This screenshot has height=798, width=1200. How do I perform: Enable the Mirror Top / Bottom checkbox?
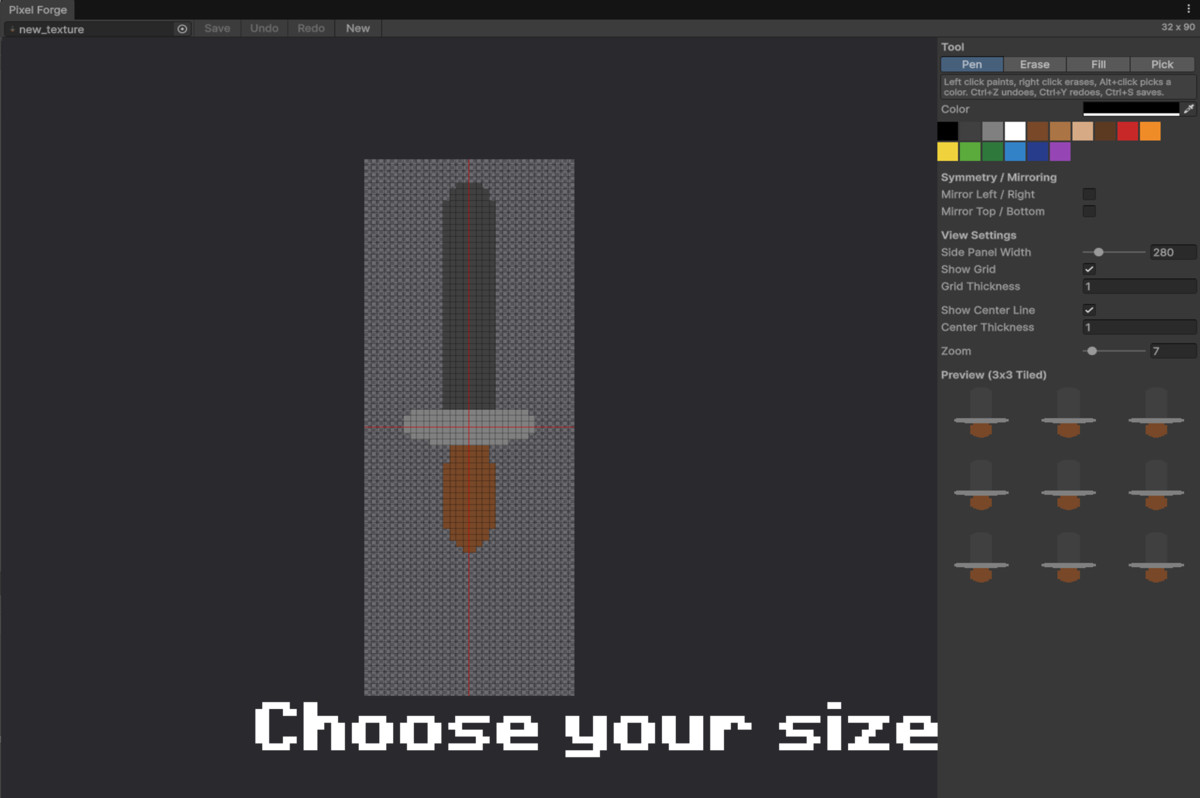tap(1089, 211)
